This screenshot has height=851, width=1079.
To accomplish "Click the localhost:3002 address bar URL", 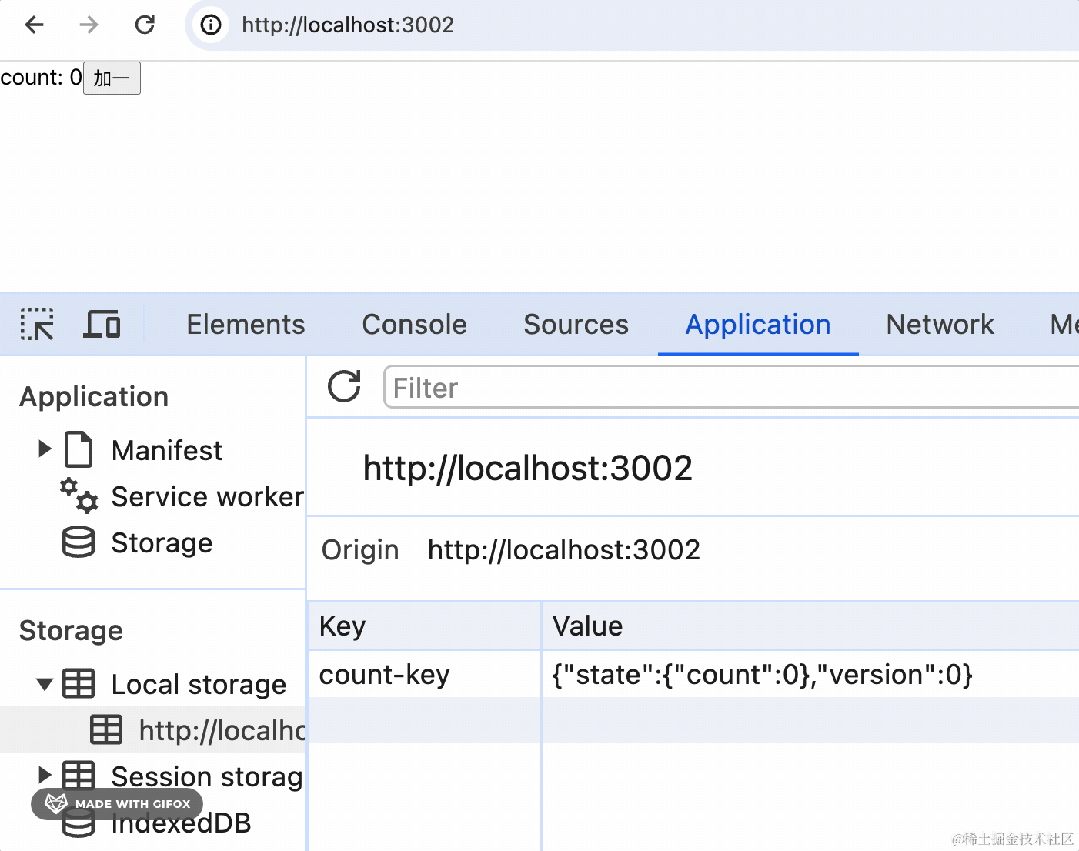I will 348,25.
